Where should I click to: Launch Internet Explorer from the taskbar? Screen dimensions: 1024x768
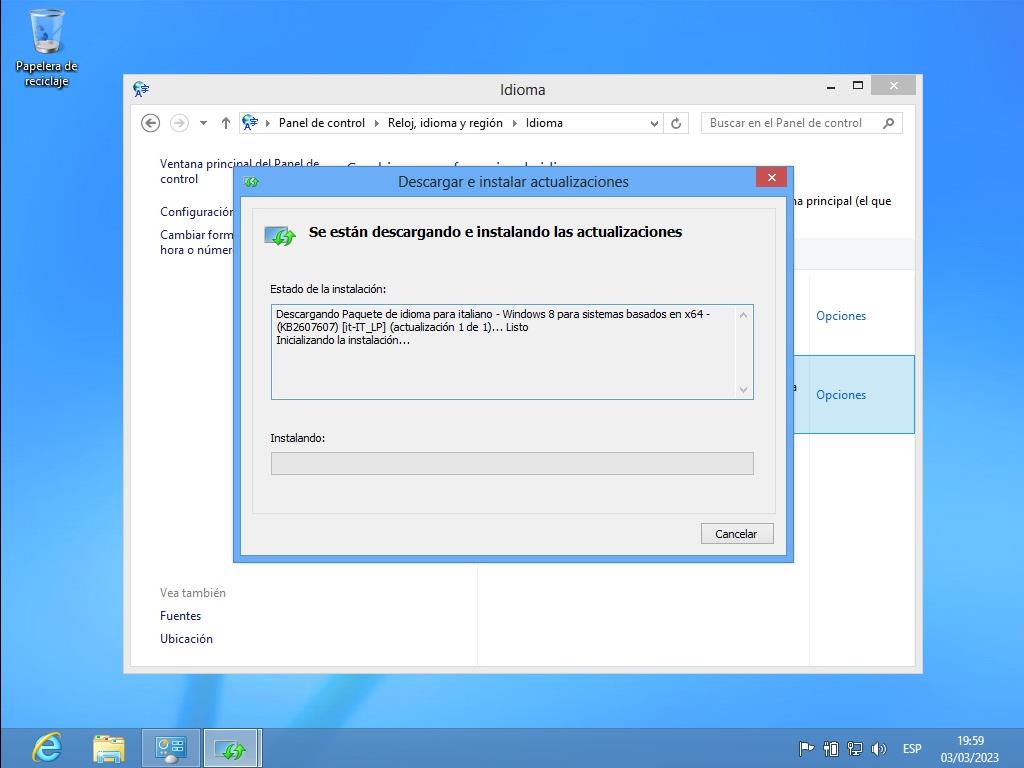pos(48,748)
